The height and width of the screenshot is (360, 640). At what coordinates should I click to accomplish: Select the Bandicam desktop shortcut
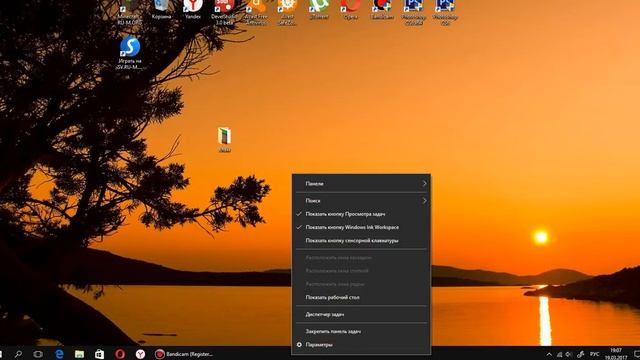pyautogui.click(x=382, y=9)
